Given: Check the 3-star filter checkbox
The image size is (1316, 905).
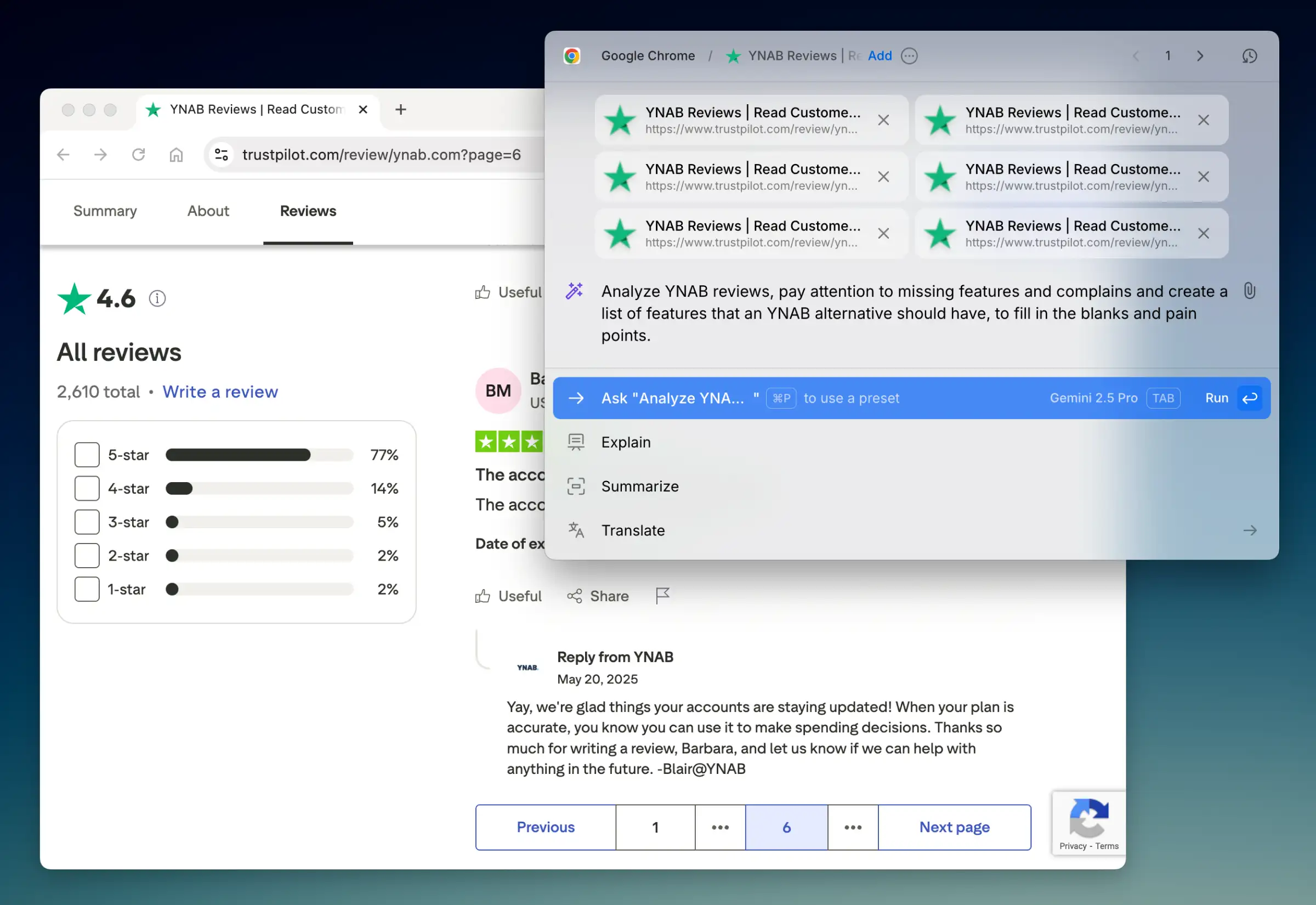Looking at the screenshot, I should click(x=87, y=522).
